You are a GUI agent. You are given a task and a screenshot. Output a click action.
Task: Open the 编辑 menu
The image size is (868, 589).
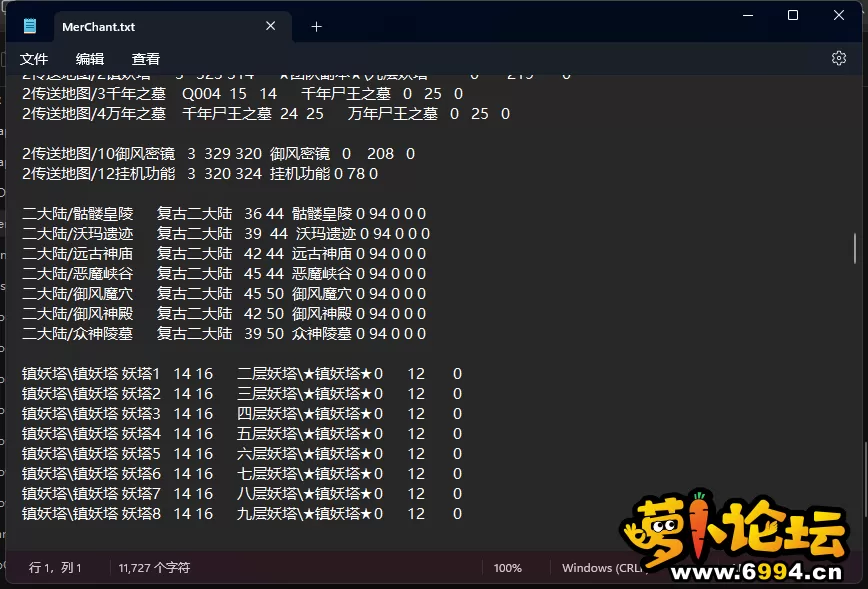click(x=90, y=59)
